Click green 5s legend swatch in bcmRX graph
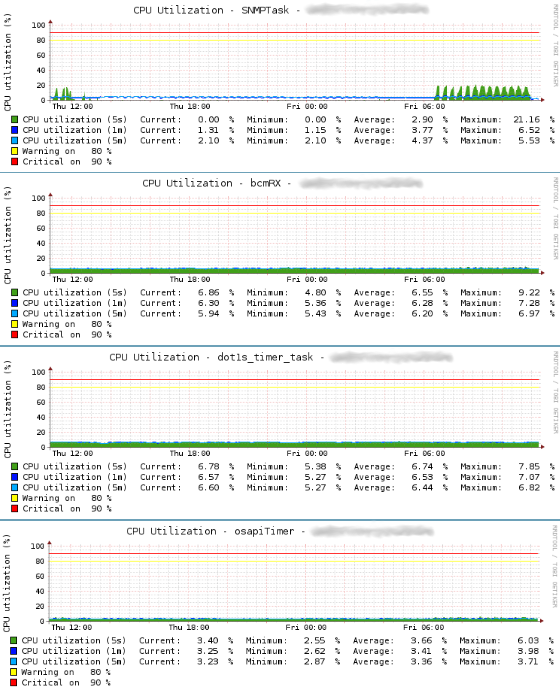The width and height of the screenshot is (560, 693). (15, 293)
